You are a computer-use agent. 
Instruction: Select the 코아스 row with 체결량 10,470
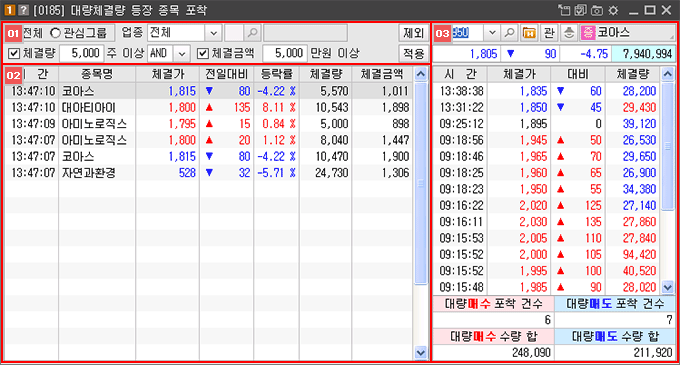click(209, 156)
